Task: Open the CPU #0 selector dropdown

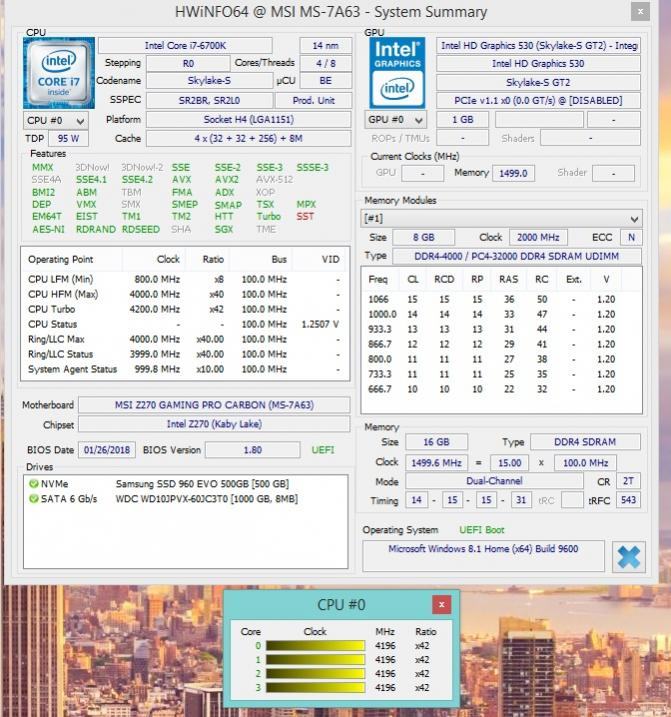Action: (x=55, y=121)
